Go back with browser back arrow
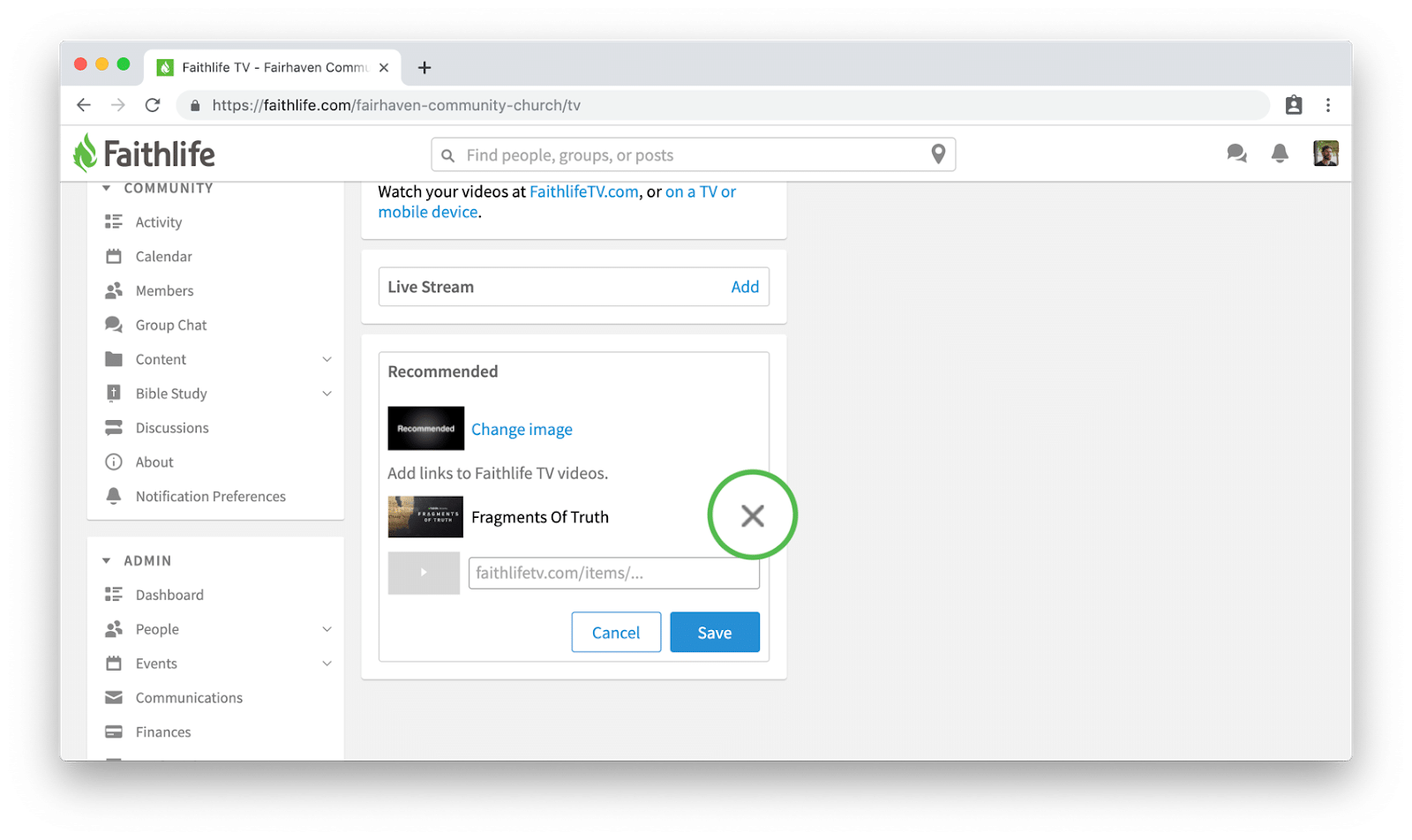 [84, 105]
